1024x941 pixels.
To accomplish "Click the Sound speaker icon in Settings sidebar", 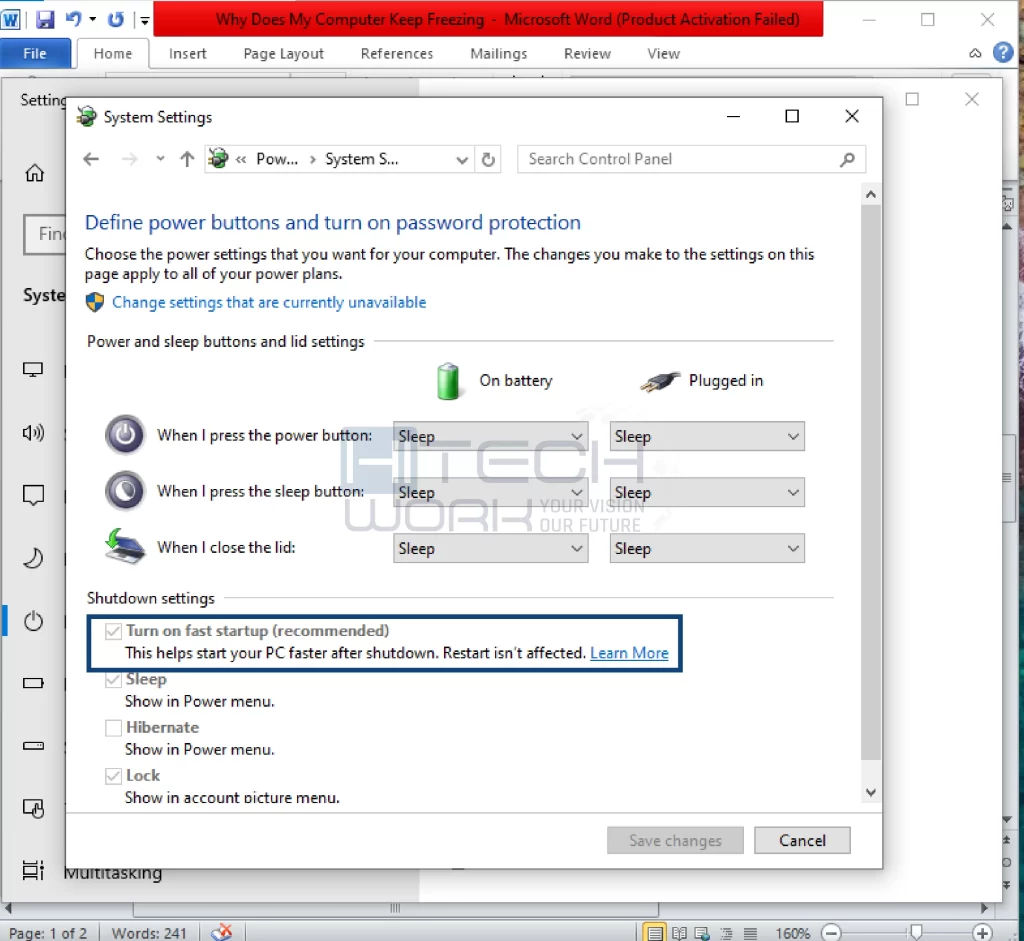I will pyautogui.click(x=33, y=432).
